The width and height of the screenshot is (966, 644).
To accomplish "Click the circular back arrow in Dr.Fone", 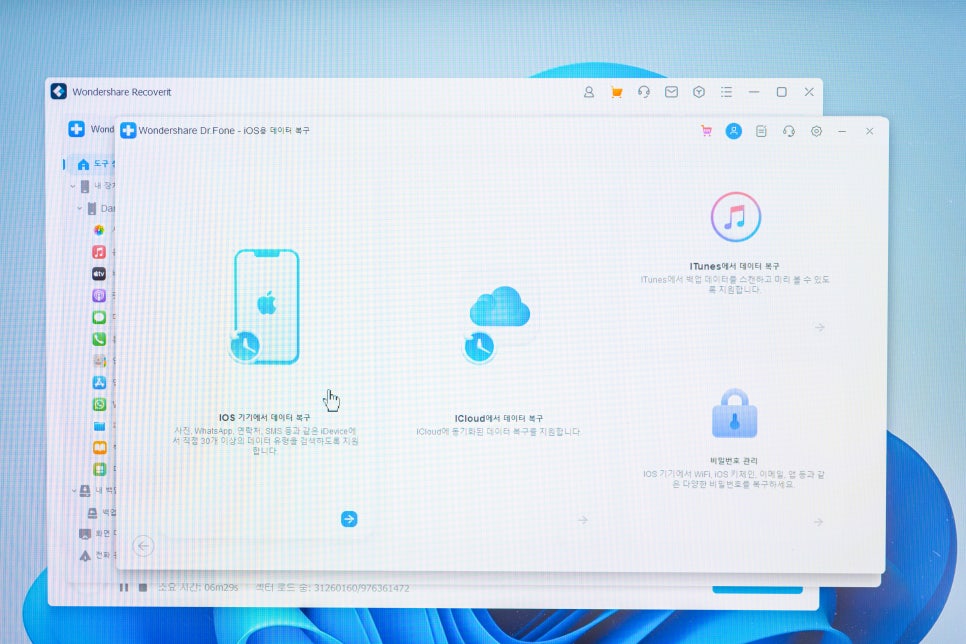I will coord(143,545).
